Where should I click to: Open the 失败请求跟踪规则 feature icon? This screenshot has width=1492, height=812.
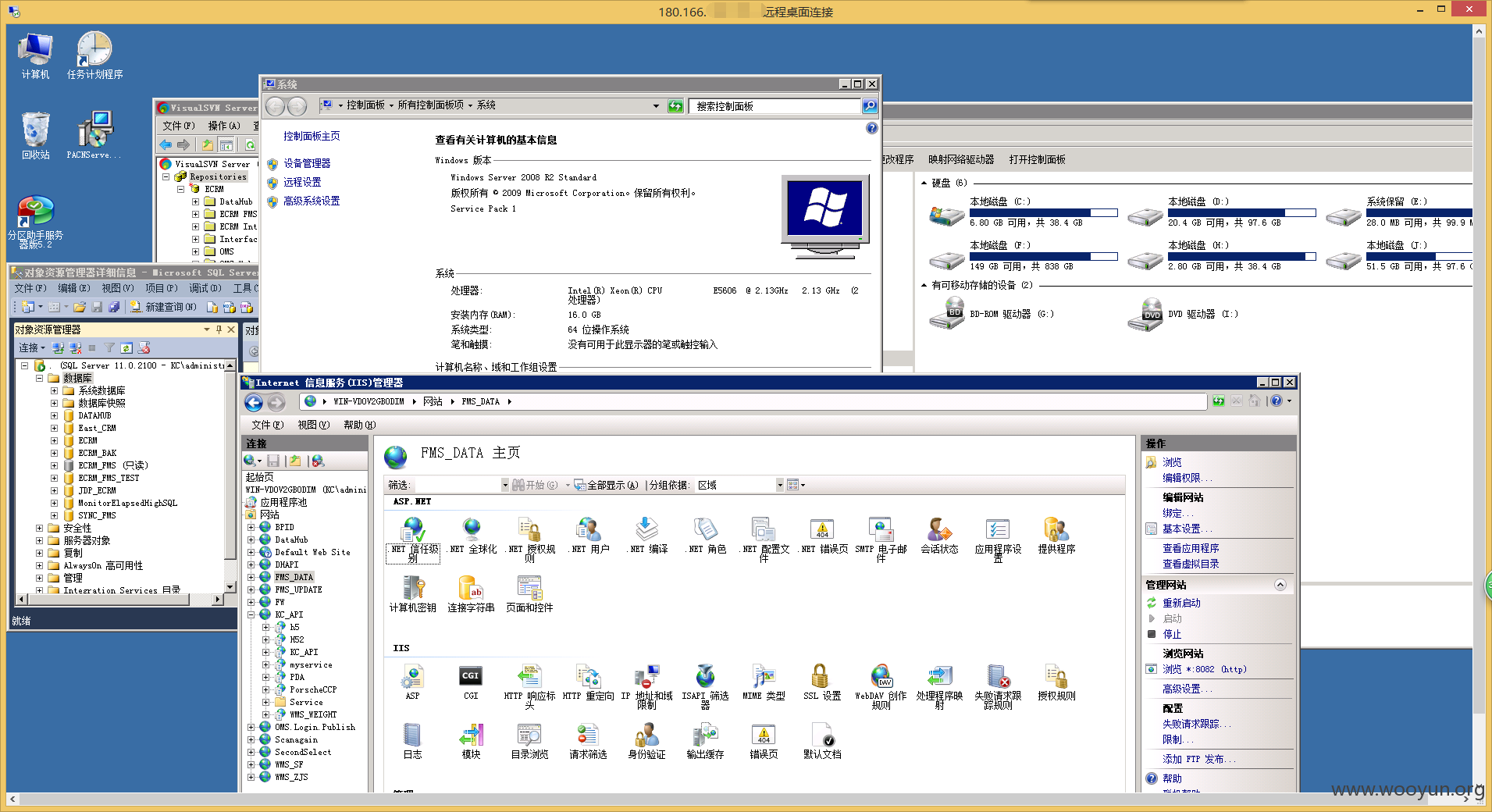998,686
